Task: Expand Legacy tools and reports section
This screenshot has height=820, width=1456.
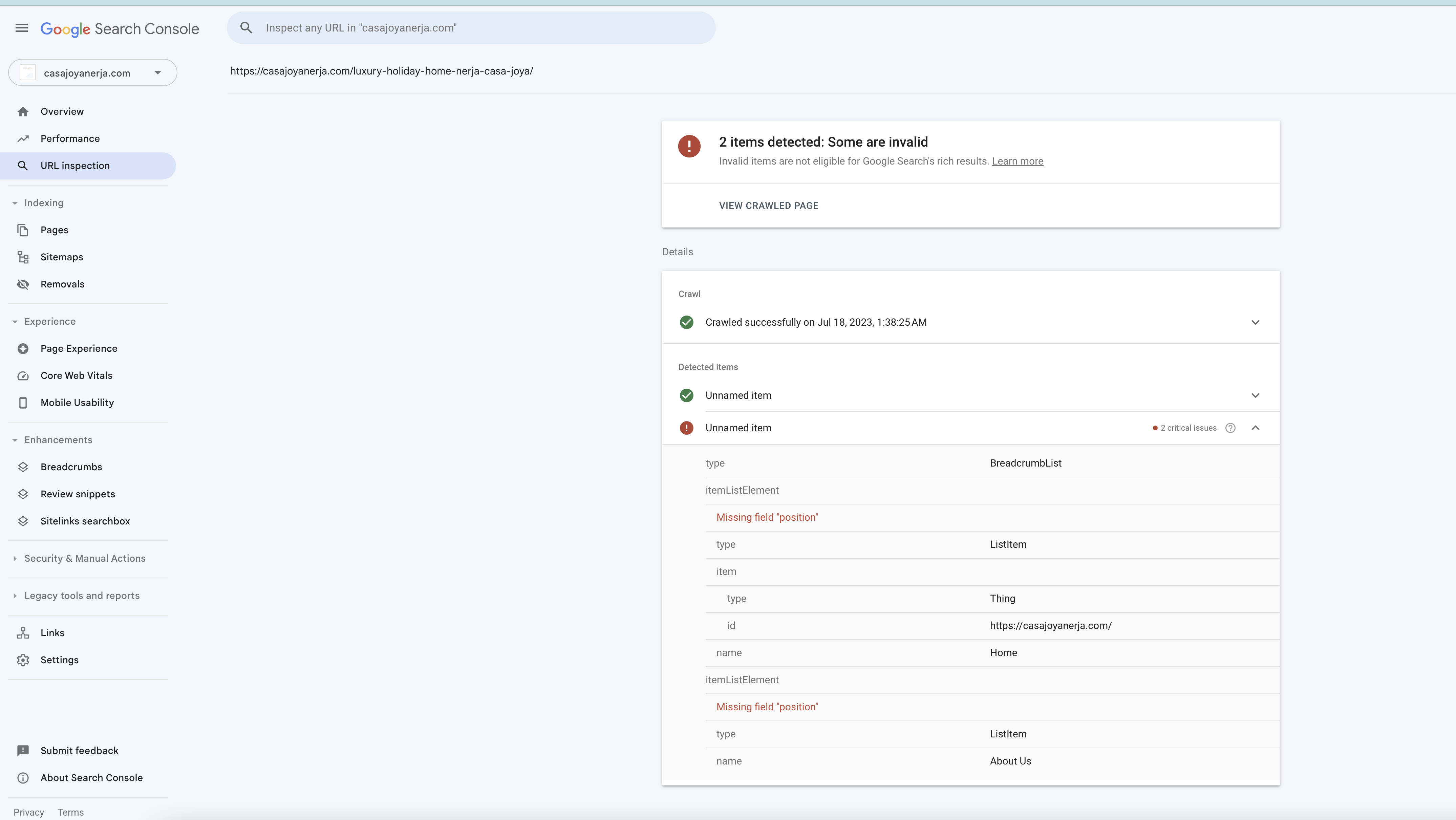Action: coord(76,596)
